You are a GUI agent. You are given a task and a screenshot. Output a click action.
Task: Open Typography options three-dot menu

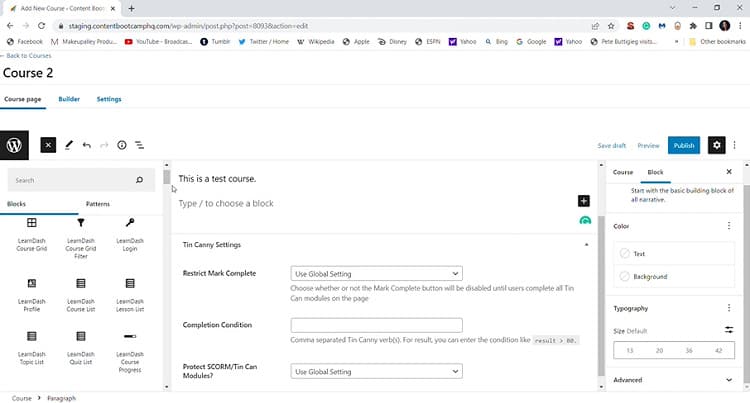point(729,308)
